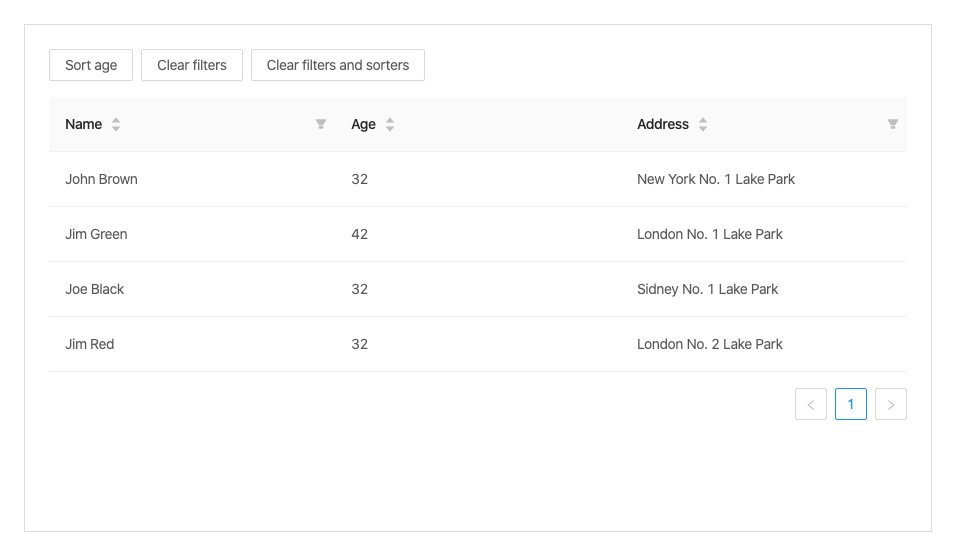Click the Name column header
Screen dimensions: 956x556
tap(84, 125)
